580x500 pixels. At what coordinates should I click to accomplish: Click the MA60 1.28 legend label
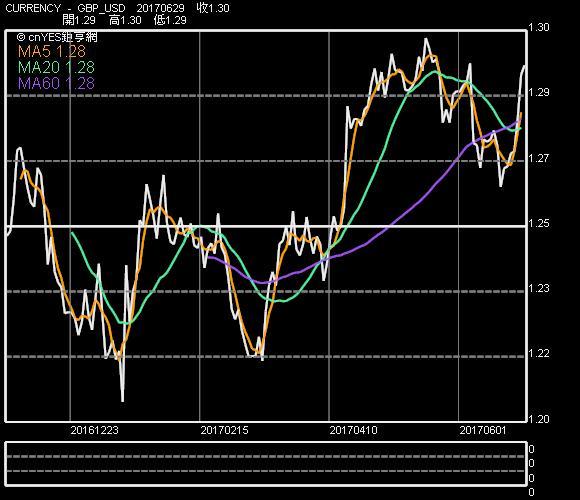coord(56,83)
